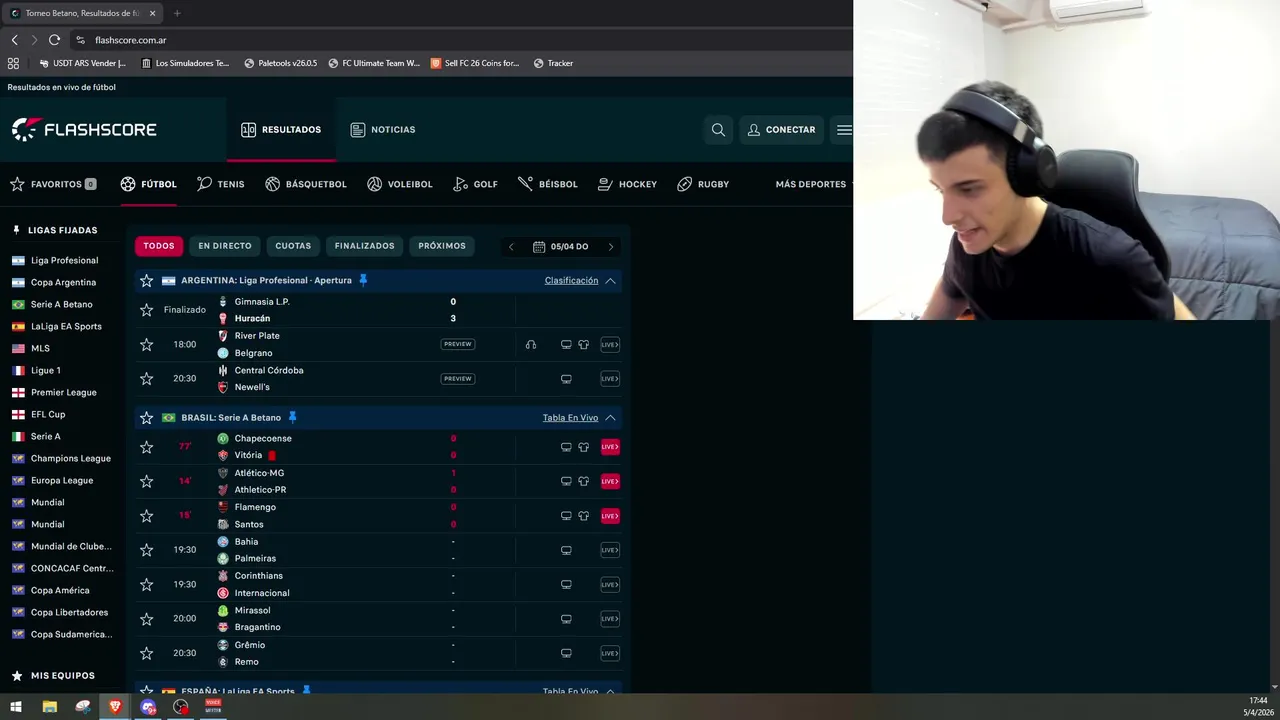Viewport: 1280px width, 720px height.
Task: Click the Flashscore logo
Action: coord(84,129)
